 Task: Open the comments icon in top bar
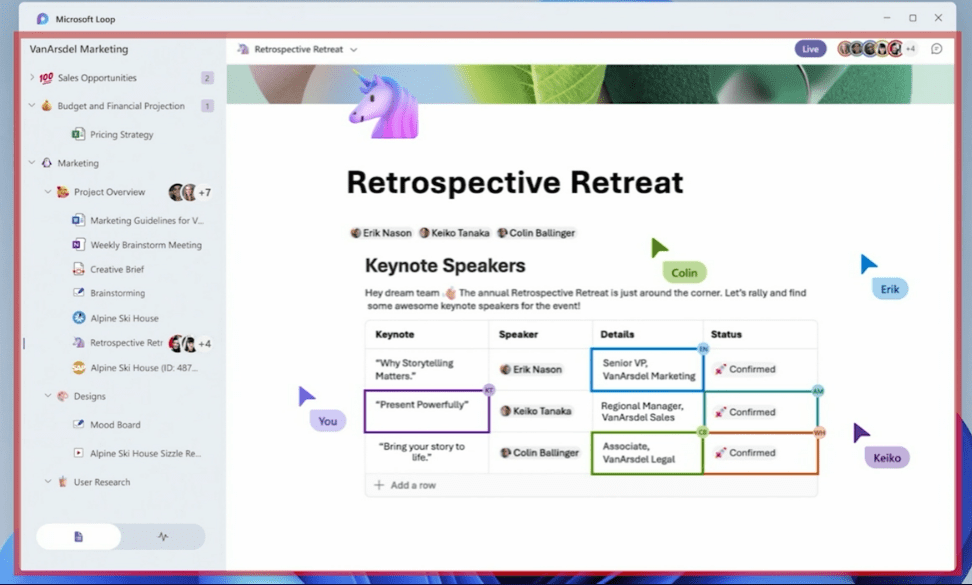[x=936, y=49]
